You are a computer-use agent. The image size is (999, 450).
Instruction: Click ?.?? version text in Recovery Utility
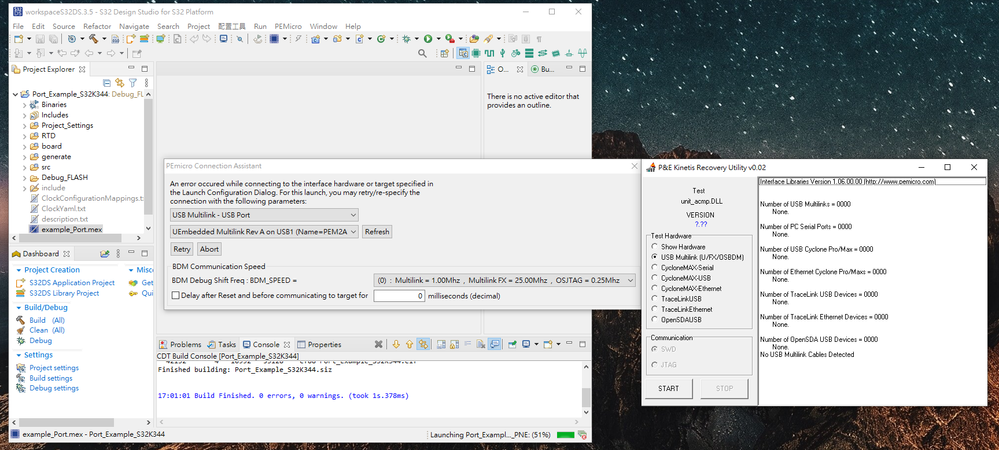tap(701, 224)
